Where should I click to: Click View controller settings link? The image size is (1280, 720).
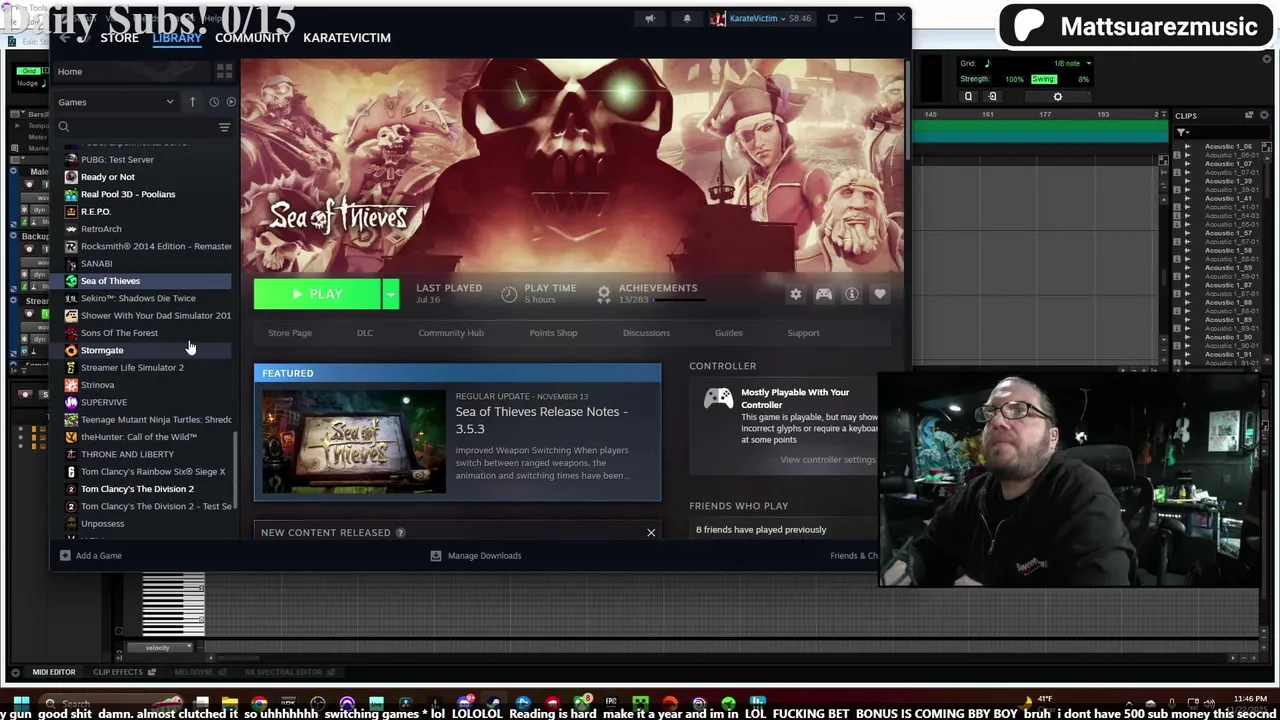click(827, 460)
